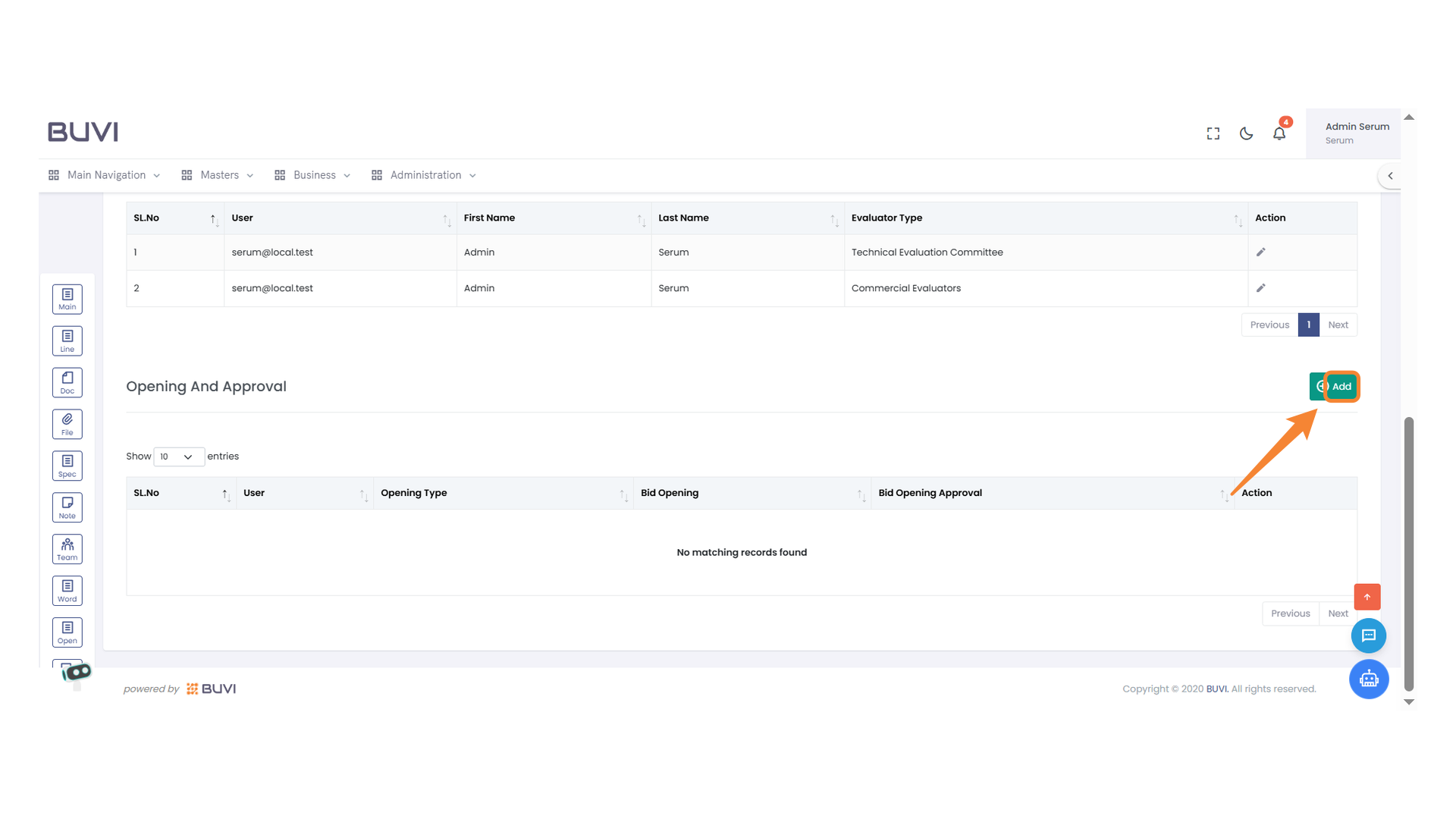Toggle dark mode moon icon
Image resolution: width=1456 pixels, height=819 pixels.
[1246, 133]
